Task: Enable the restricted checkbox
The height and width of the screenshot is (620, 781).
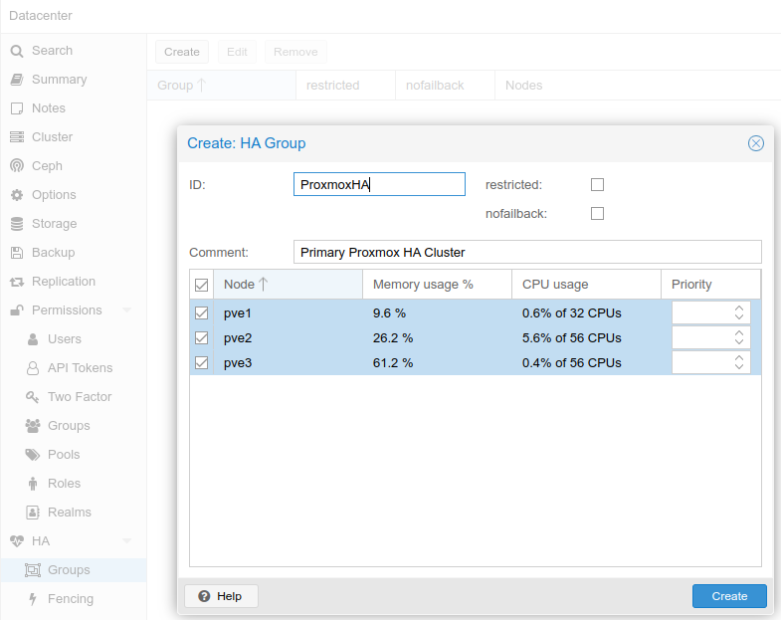Action: (x=597, y=185)
